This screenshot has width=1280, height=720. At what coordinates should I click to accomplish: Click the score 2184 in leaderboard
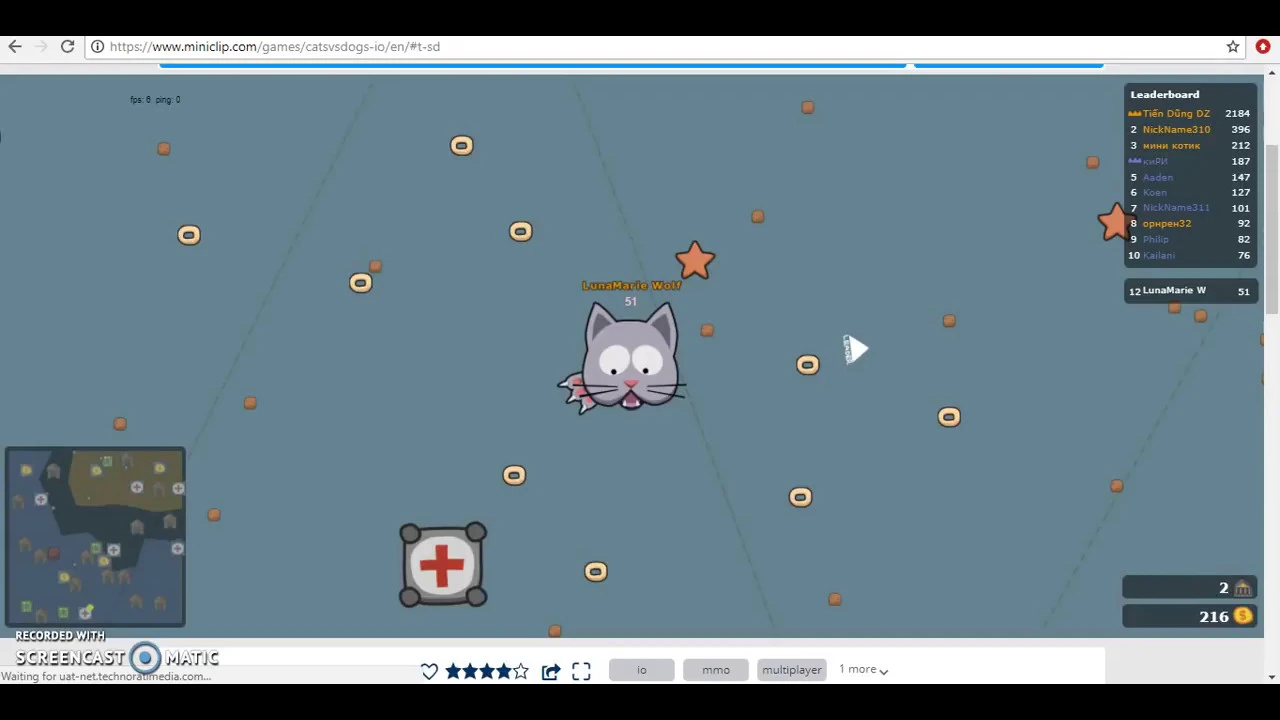(1237, 113)
